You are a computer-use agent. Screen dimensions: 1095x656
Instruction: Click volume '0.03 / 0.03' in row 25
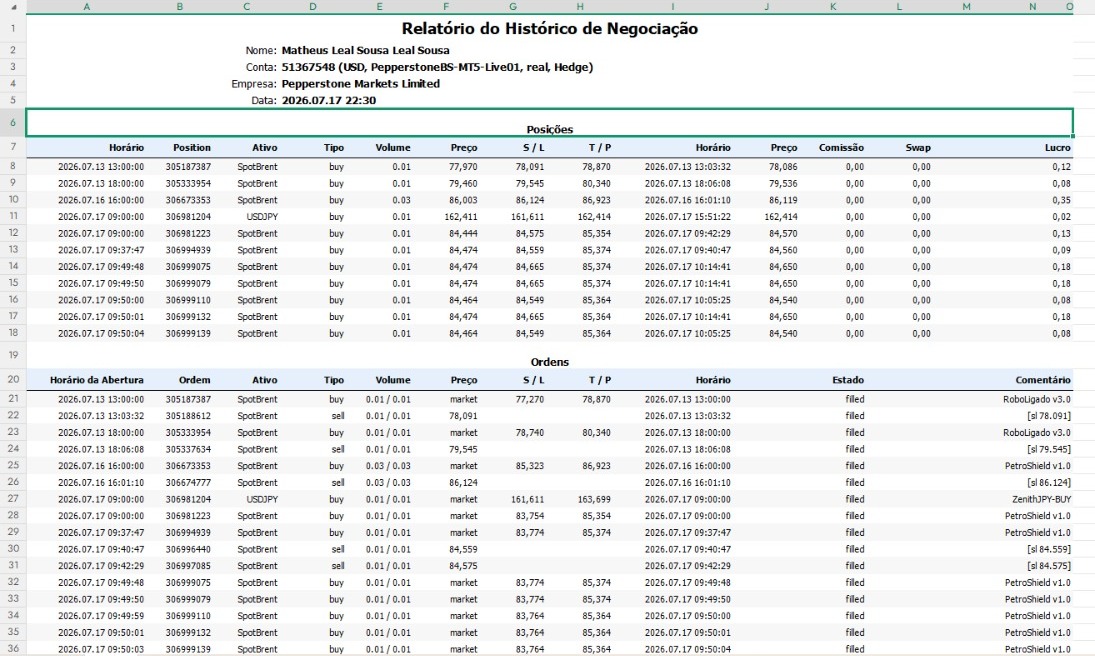click(388, 466)
